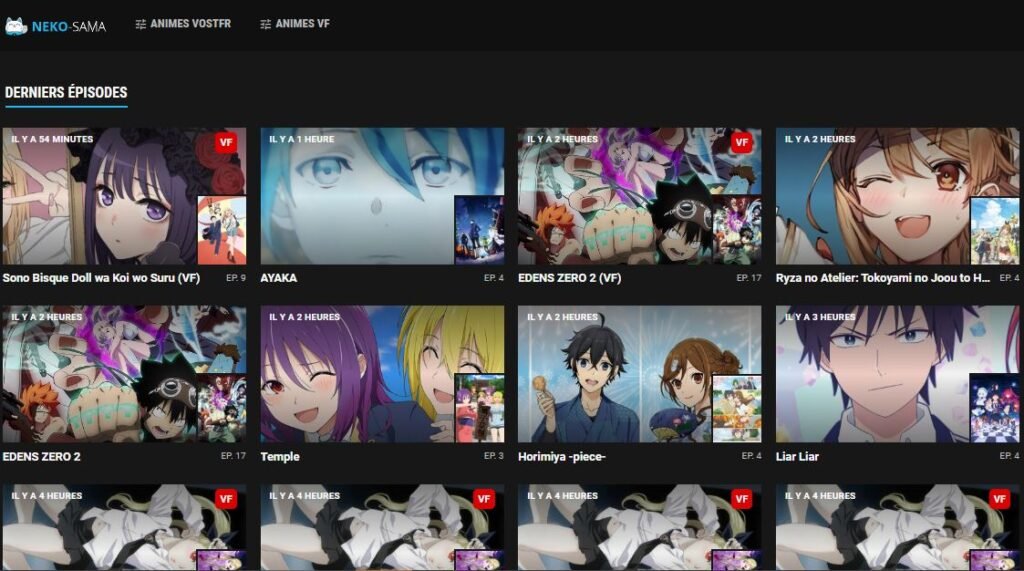
Task: Click the VF badge on Sono Bisque Doll
Action: 226,142
